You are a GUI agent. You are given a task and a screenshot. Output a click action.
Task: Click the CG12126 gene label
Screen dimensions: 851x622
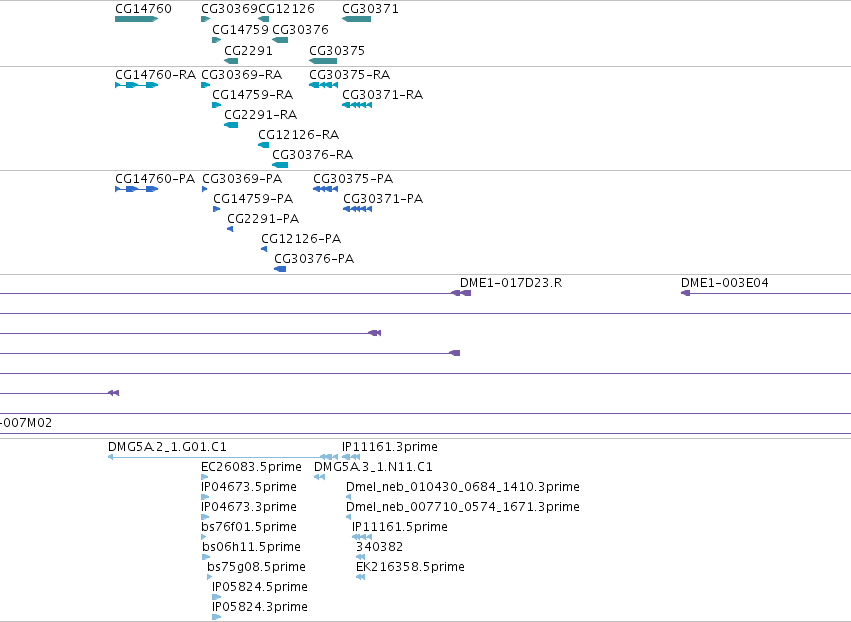(x=286, y=9)
